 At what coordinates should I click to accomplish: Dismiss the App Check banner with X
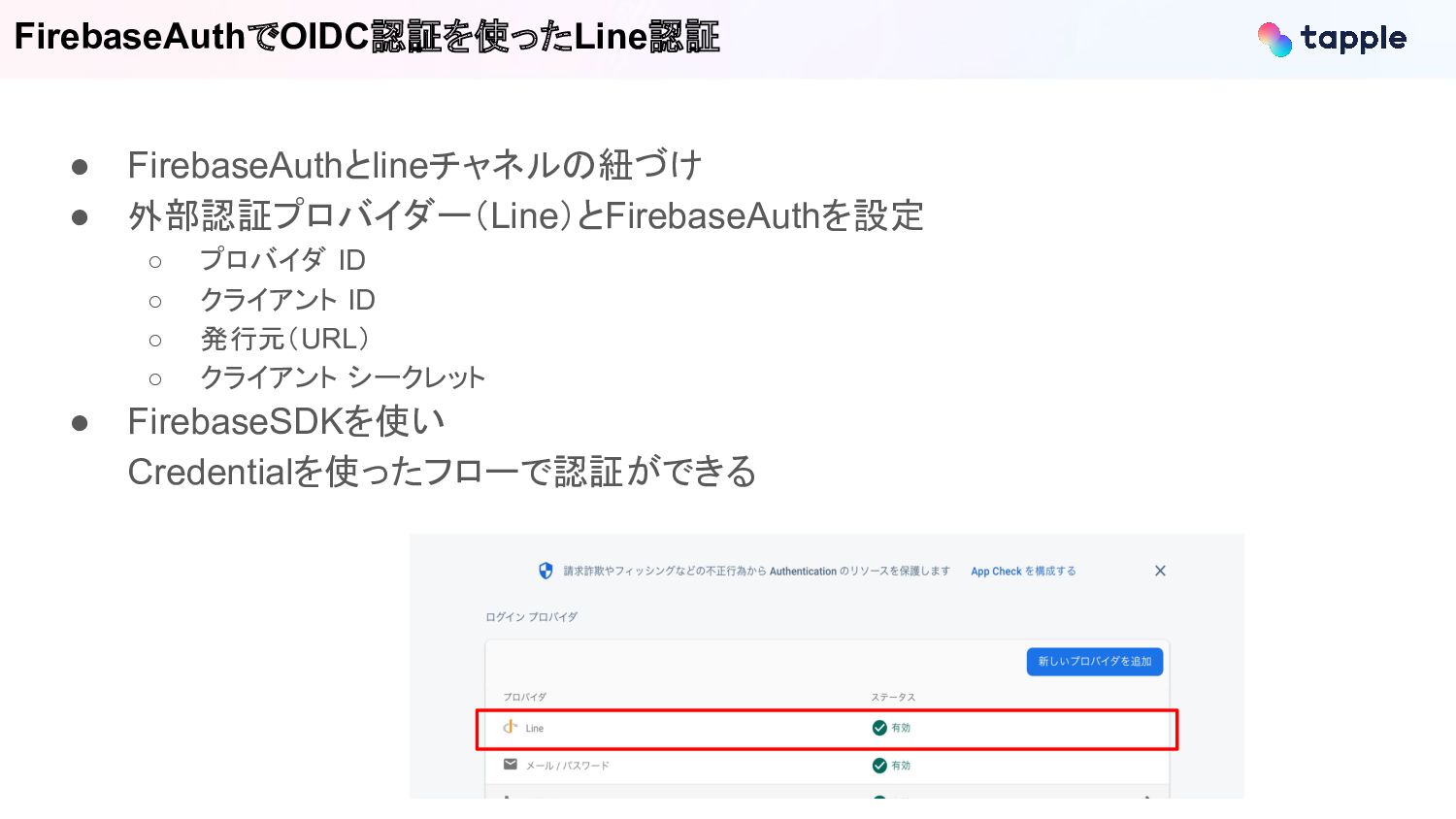click(1160, 571)
